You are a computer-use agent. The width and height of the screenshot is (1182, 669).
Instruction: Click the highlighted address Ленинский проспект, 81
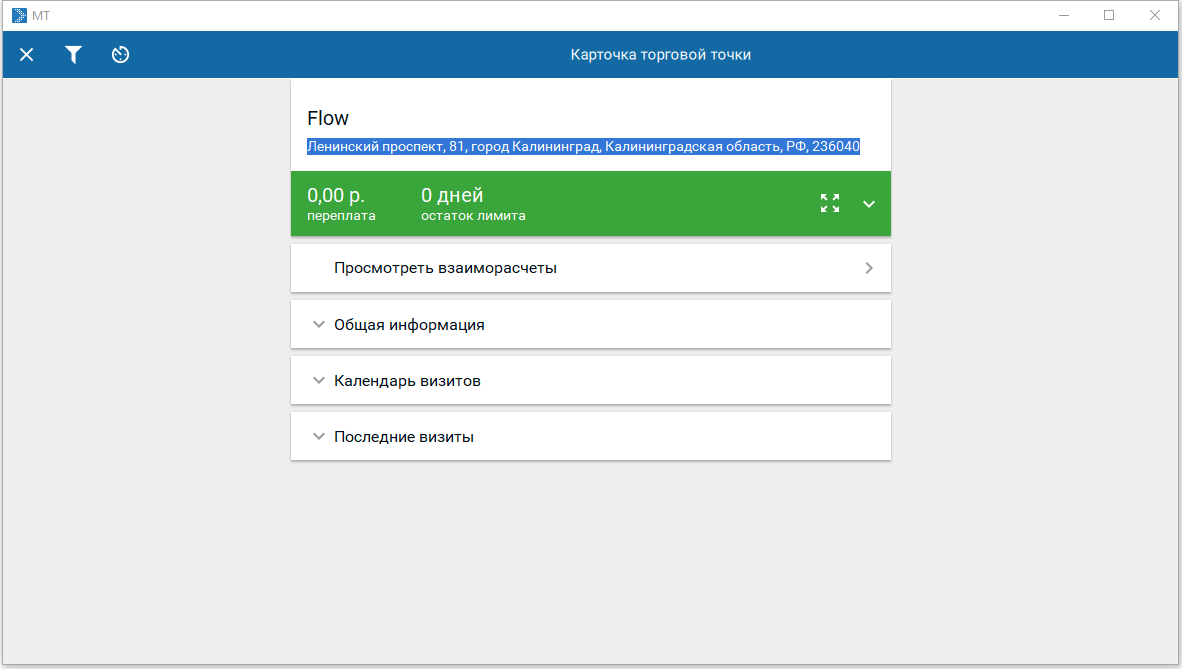pos(583,146)
